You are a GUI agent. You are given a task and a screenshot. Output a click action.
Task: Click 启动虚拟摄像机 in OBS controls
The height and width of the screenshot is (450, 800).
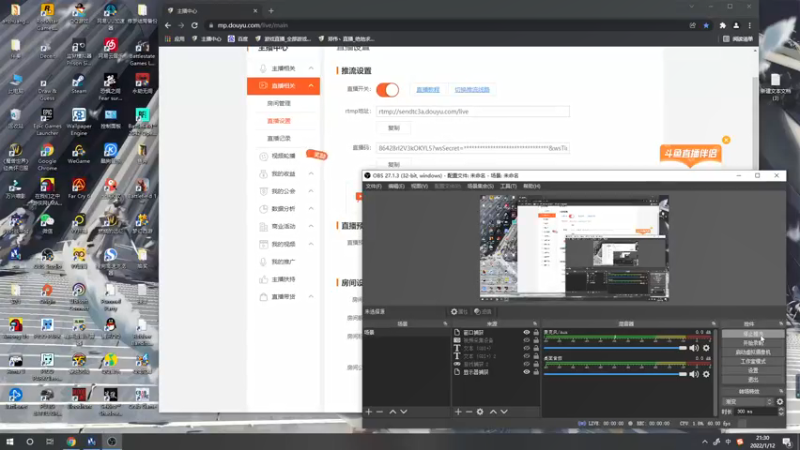click(x=753, y=352)
